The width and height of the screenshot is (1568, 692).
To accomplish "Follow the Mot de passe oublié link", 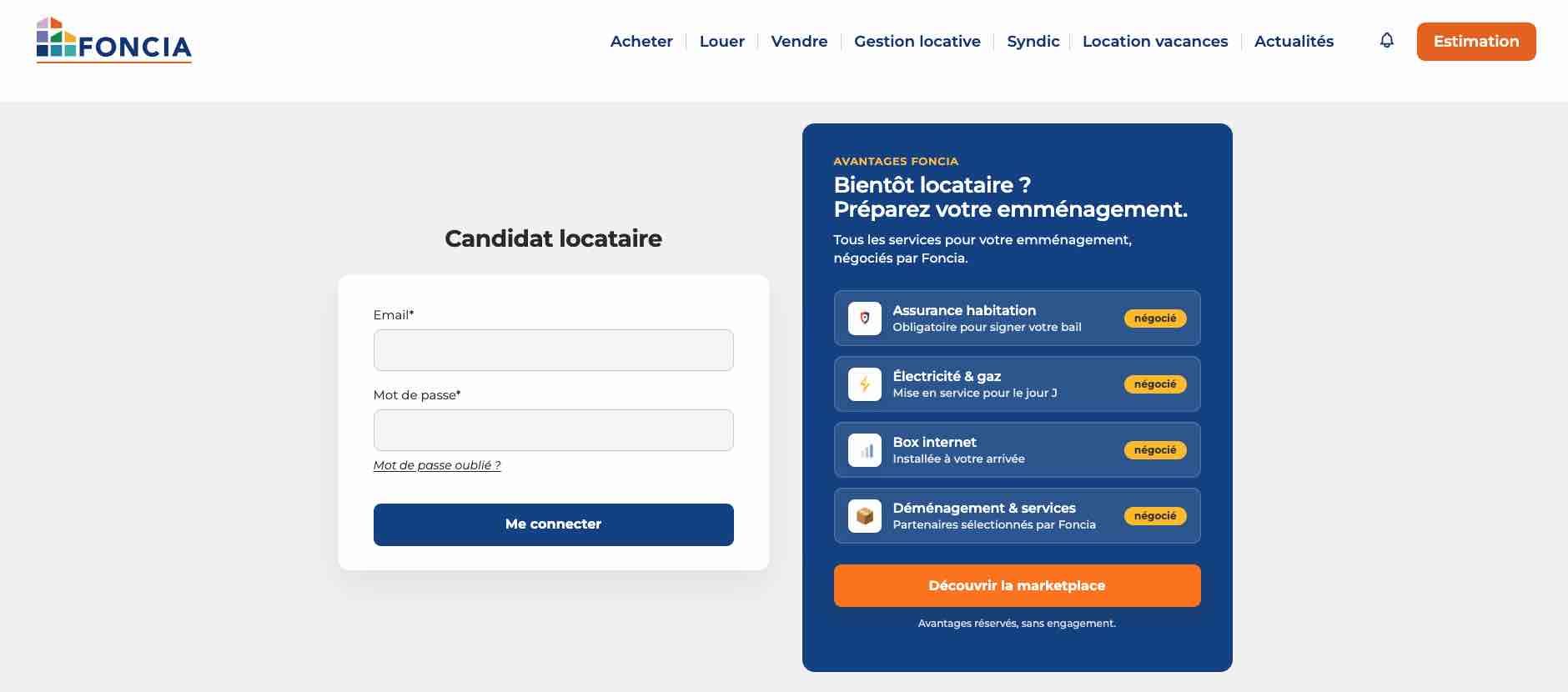I will (437, 465).
